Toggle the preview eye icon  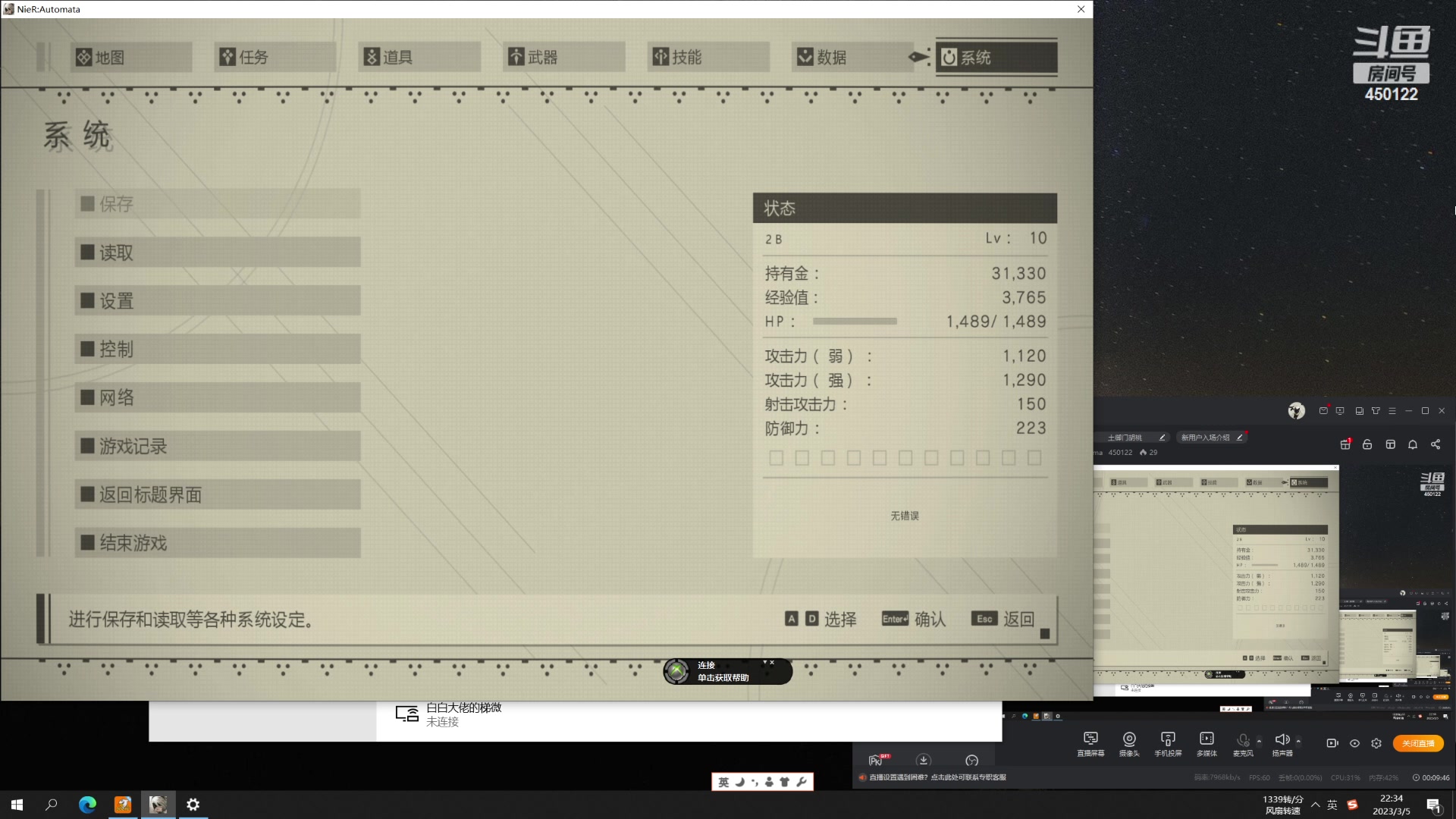(1354, 743)
